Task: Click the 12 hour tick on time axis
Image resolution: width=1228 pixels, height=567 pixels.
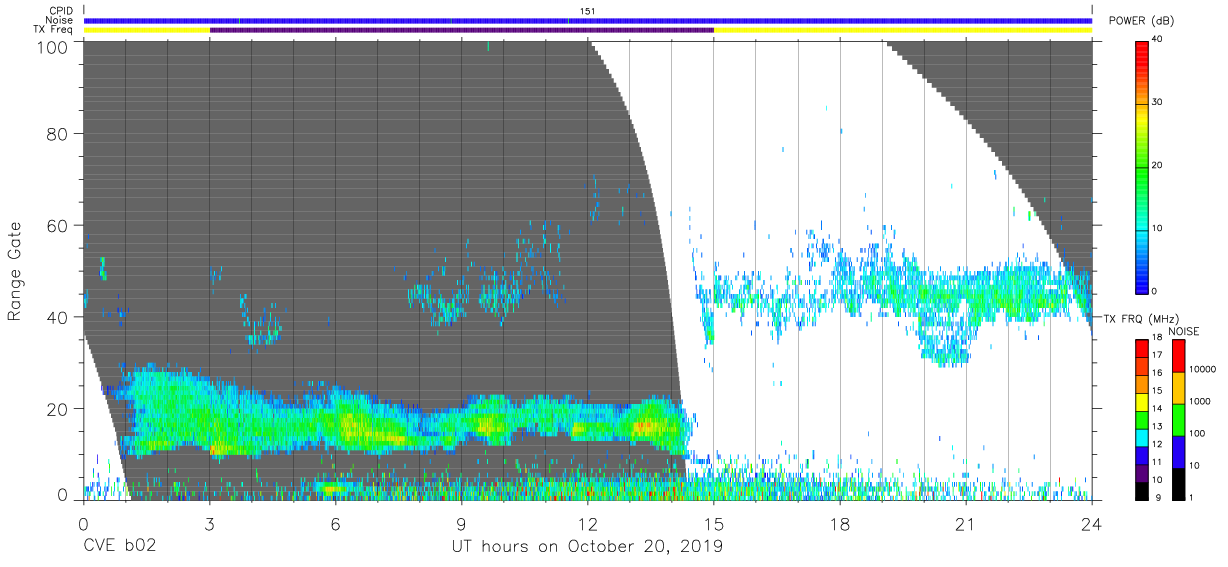Action: click(588, 523)
